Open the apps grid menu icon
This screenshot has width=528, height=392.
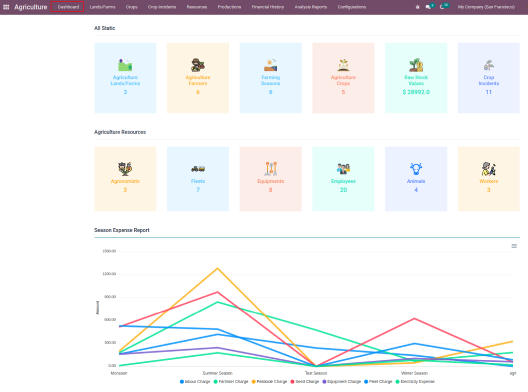pos(6,7)
